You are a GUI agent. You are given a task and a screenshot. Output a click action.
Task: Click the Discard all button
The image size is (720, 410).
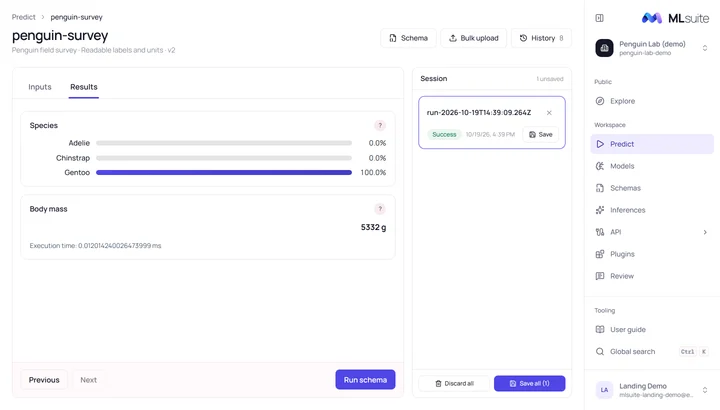tap(454, 383)
